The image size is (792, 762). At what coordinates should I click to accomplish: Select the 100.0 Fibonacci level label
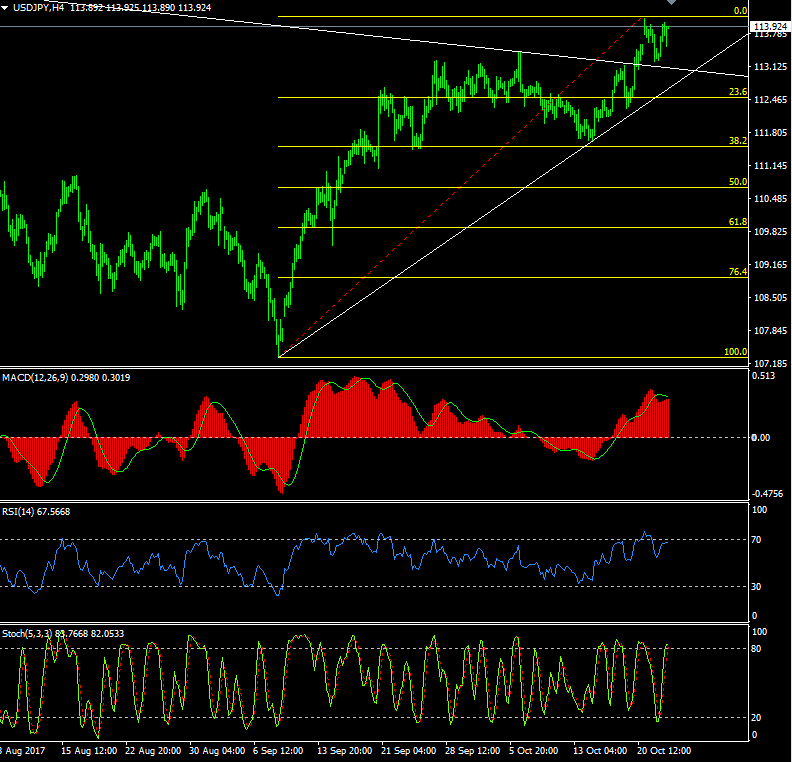(x=735, y=351)
